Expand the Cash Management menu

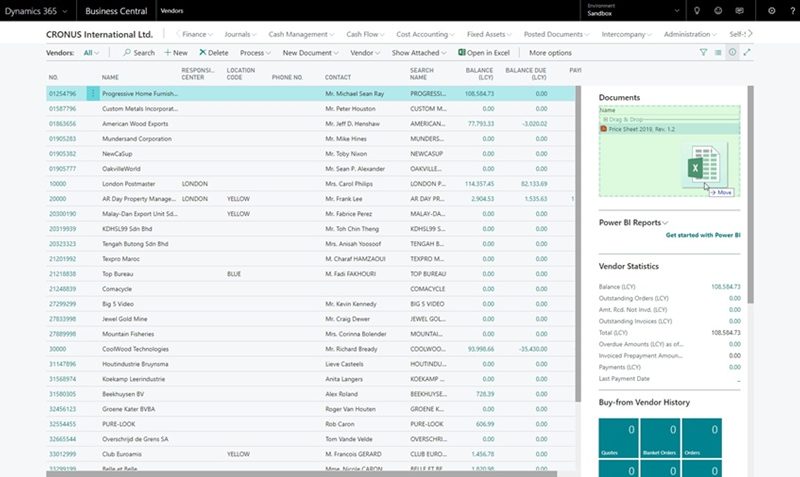[x=301, y=34]
